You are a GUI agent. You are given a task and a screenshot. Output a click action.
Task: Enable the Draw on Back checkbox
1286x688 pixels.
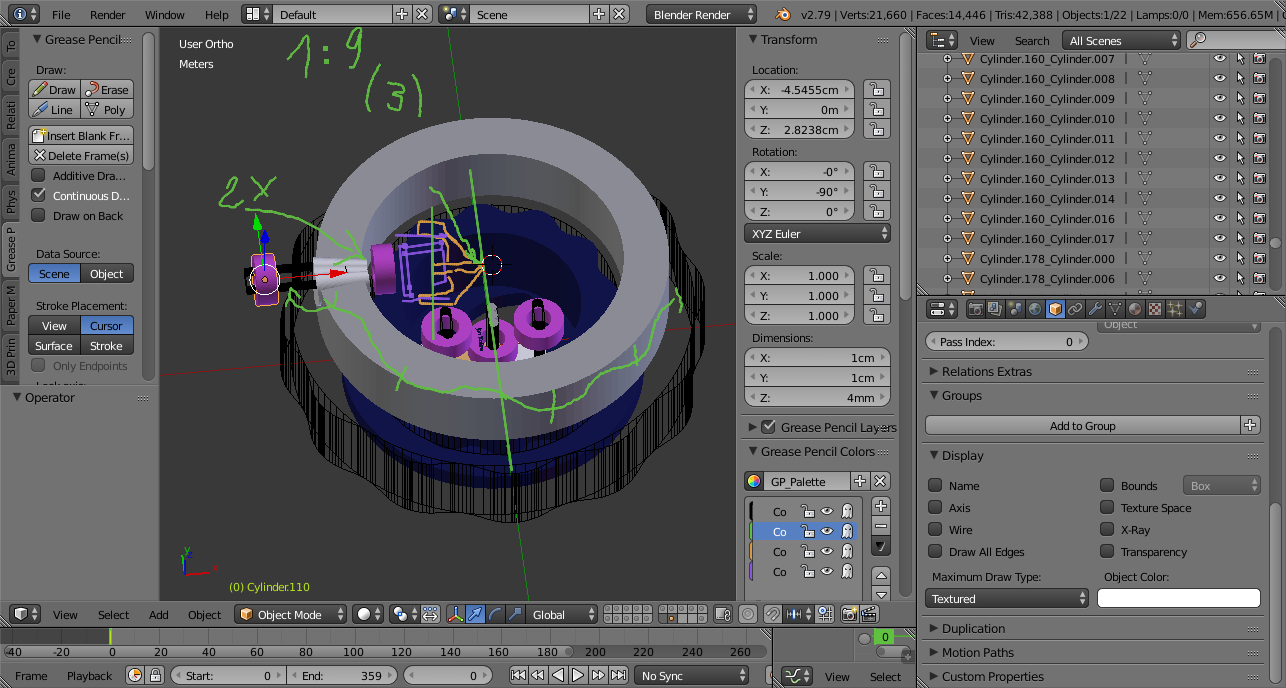point(39,215)
